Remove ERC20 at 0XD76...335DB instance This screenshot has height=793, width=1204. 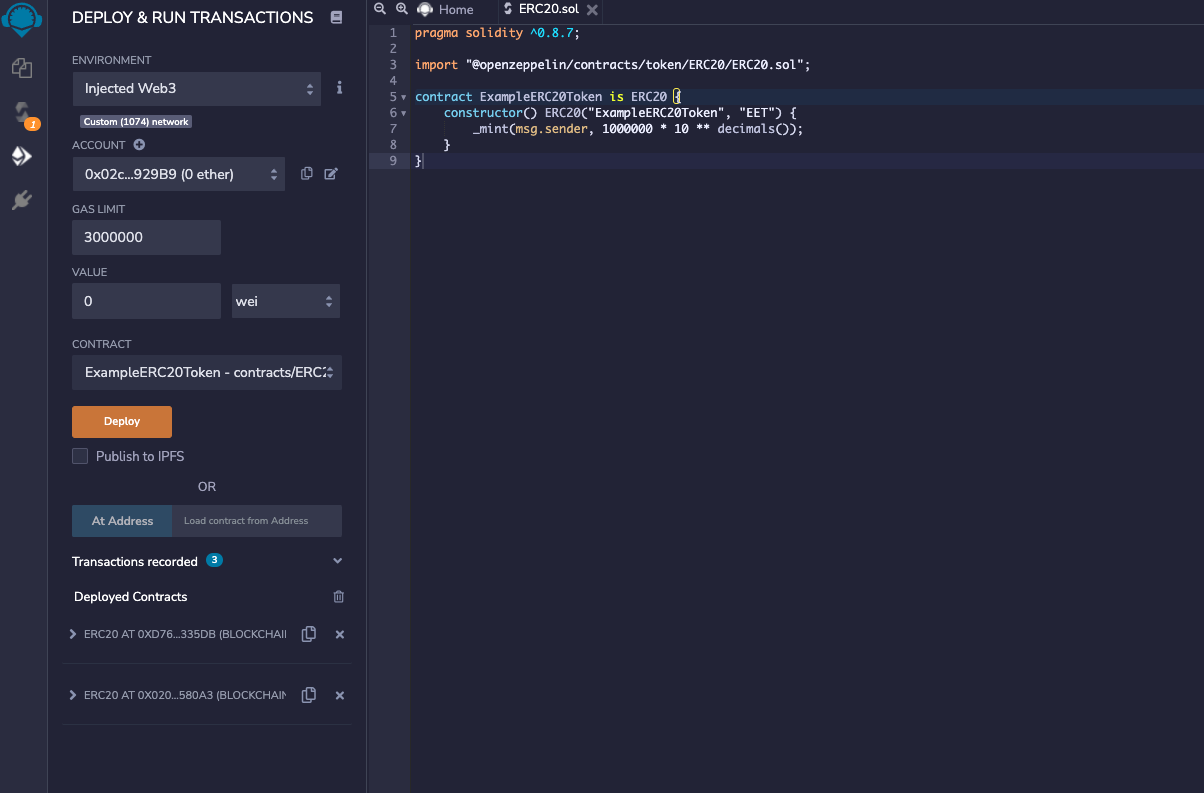point(339,634)
